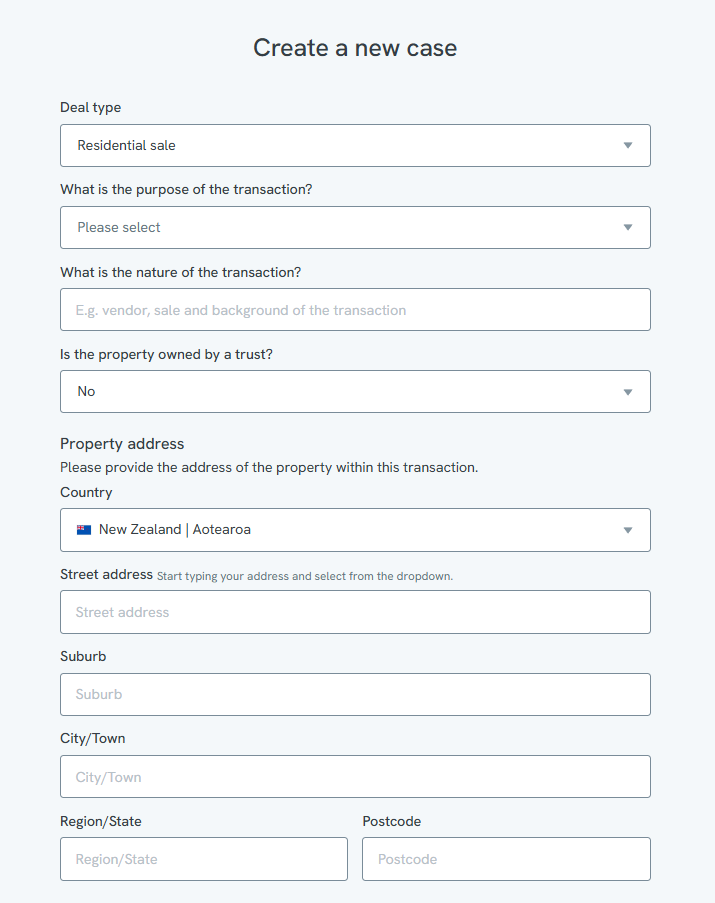Click the 'Street address' field label
The image size is (715, 903).
(x=107, y=575)
